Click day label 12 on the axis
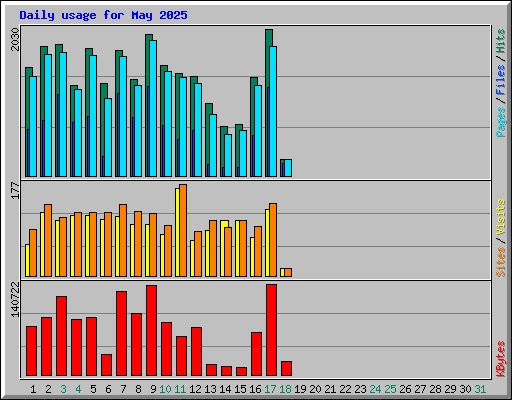This screenshot has width=512, height=400. pos(195,389)
